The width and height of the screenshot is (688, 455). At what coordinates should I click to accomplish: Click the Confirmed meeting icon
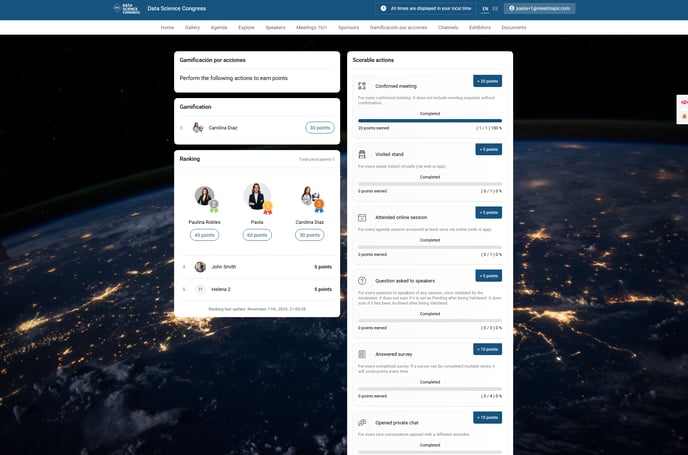(x=362, y=86)
